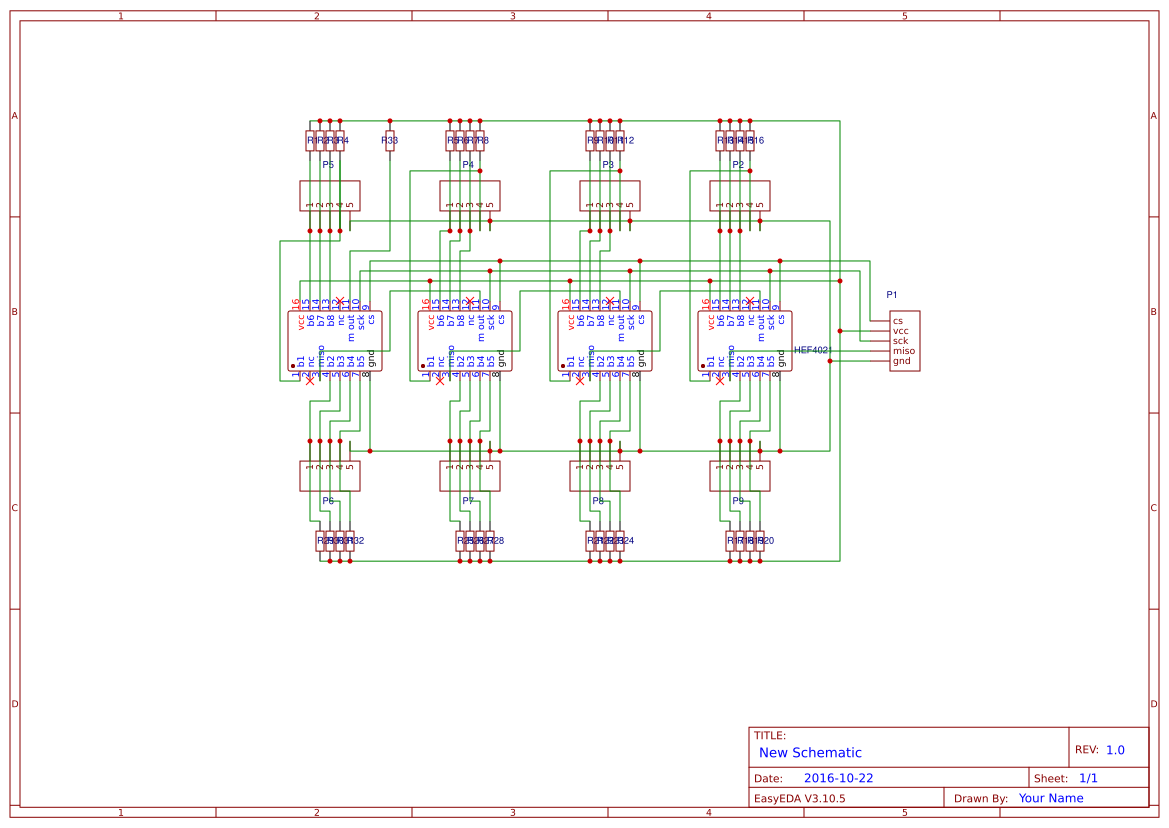Screen dimensions: 1169x828
Task: Select the gnd pin on connector P1
Action: pyautogui.click(x=901, y=361)
